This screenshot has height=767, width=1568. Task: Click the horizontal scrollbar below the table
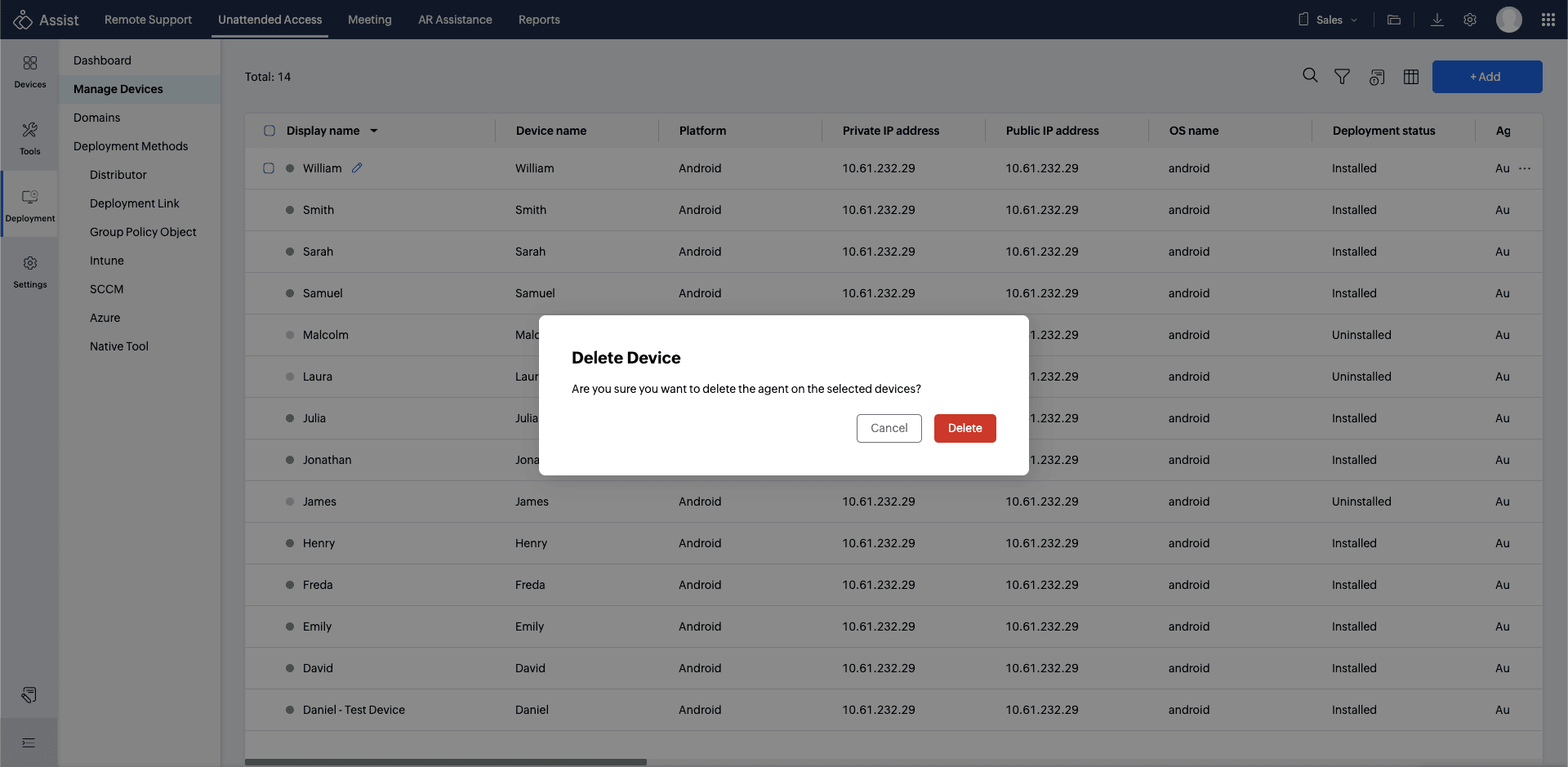pos(446,762)
